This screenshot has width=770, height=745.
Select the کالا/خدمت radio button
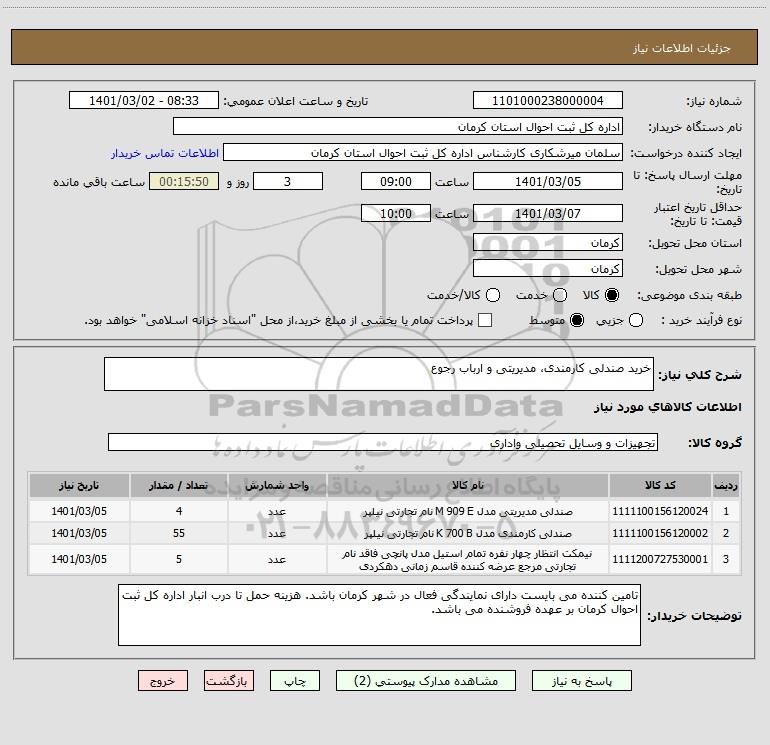[x=493, y=295]
